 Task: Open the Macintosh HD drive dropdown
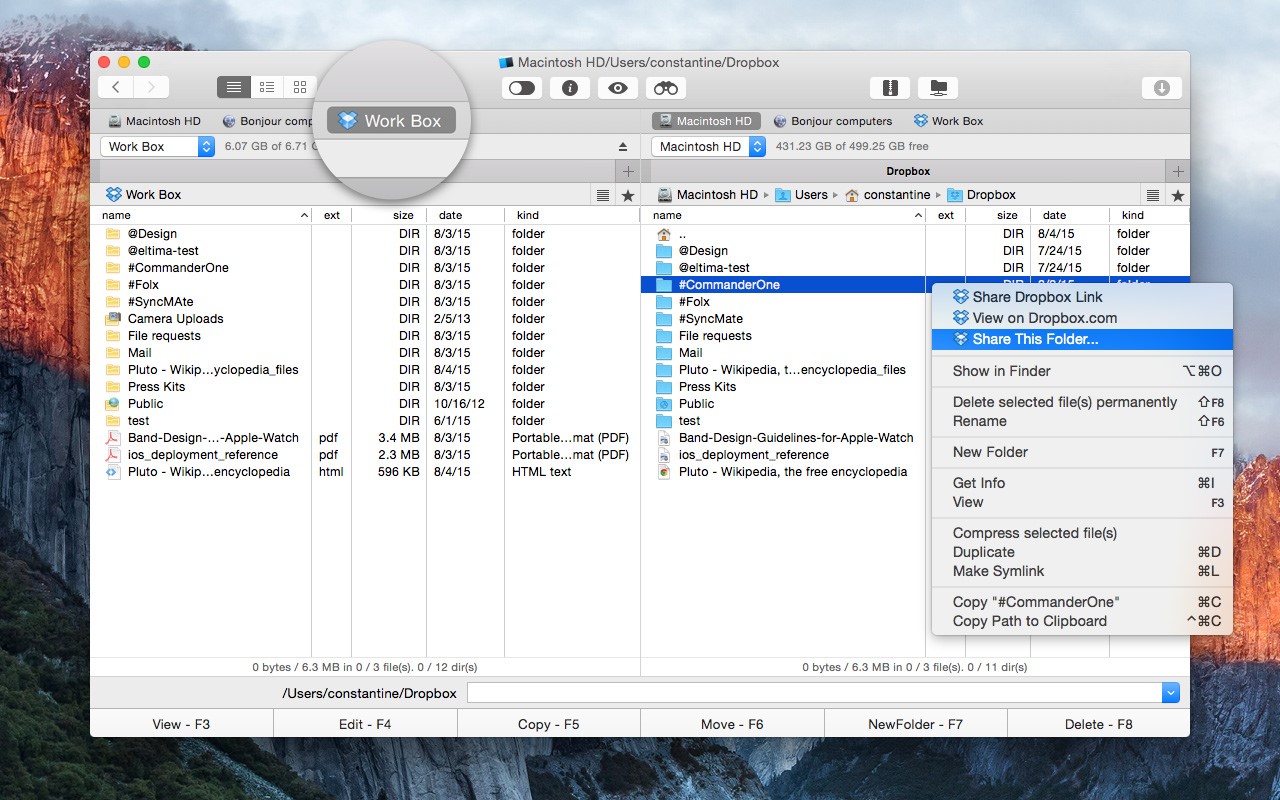[x=708, y=147]
